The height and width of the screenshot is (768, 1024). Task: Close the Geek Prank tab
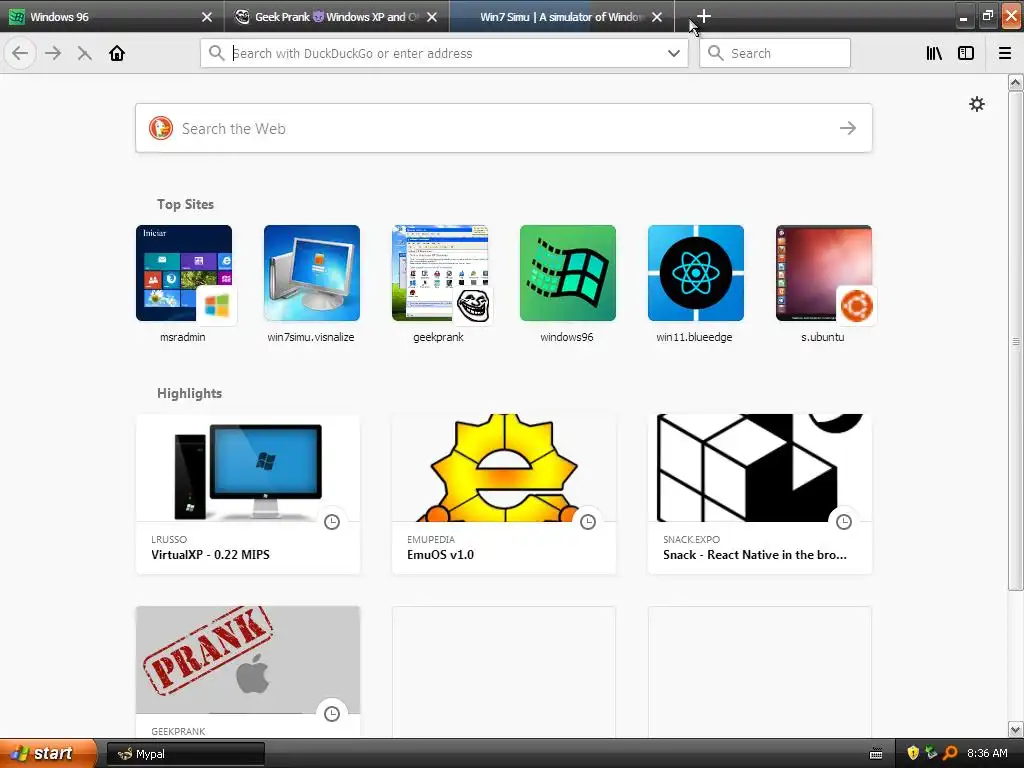click(432, 17)
